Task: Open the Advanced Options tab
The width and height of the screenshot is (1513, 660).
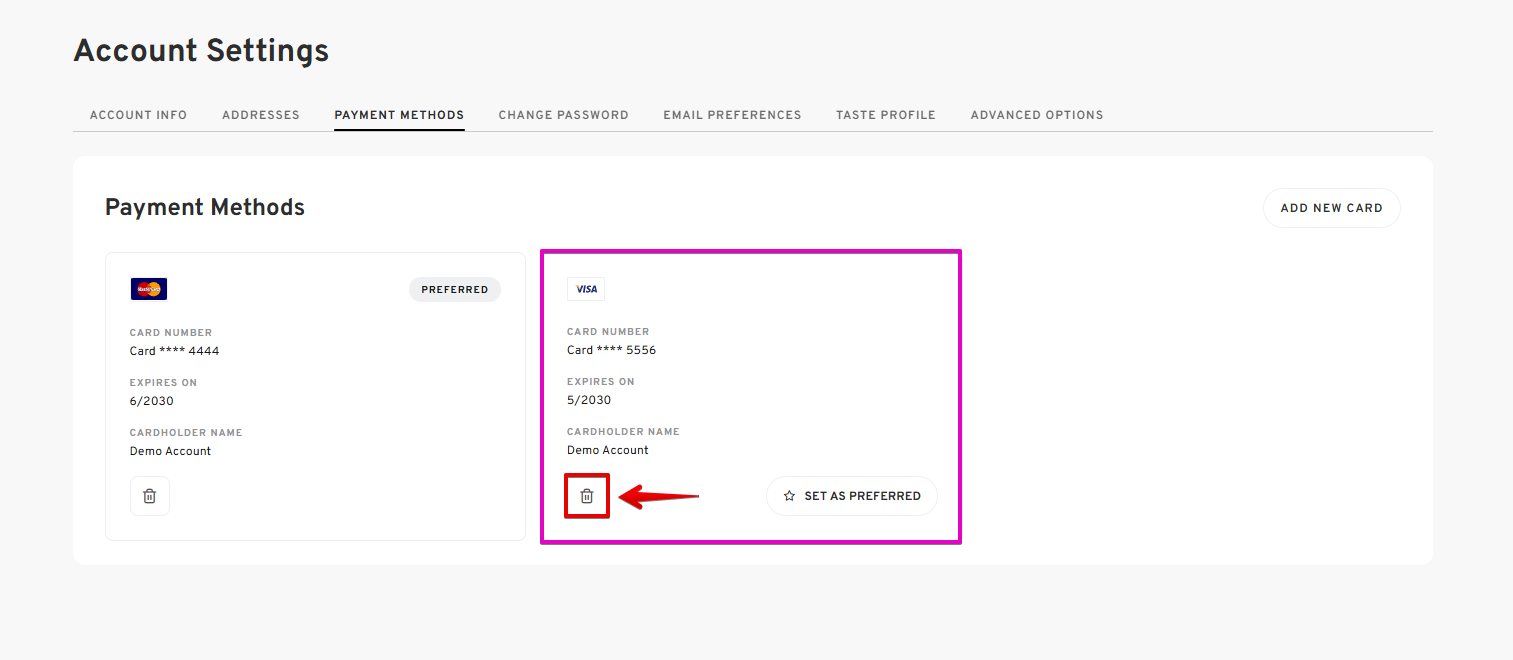Action: (1036, 115)
